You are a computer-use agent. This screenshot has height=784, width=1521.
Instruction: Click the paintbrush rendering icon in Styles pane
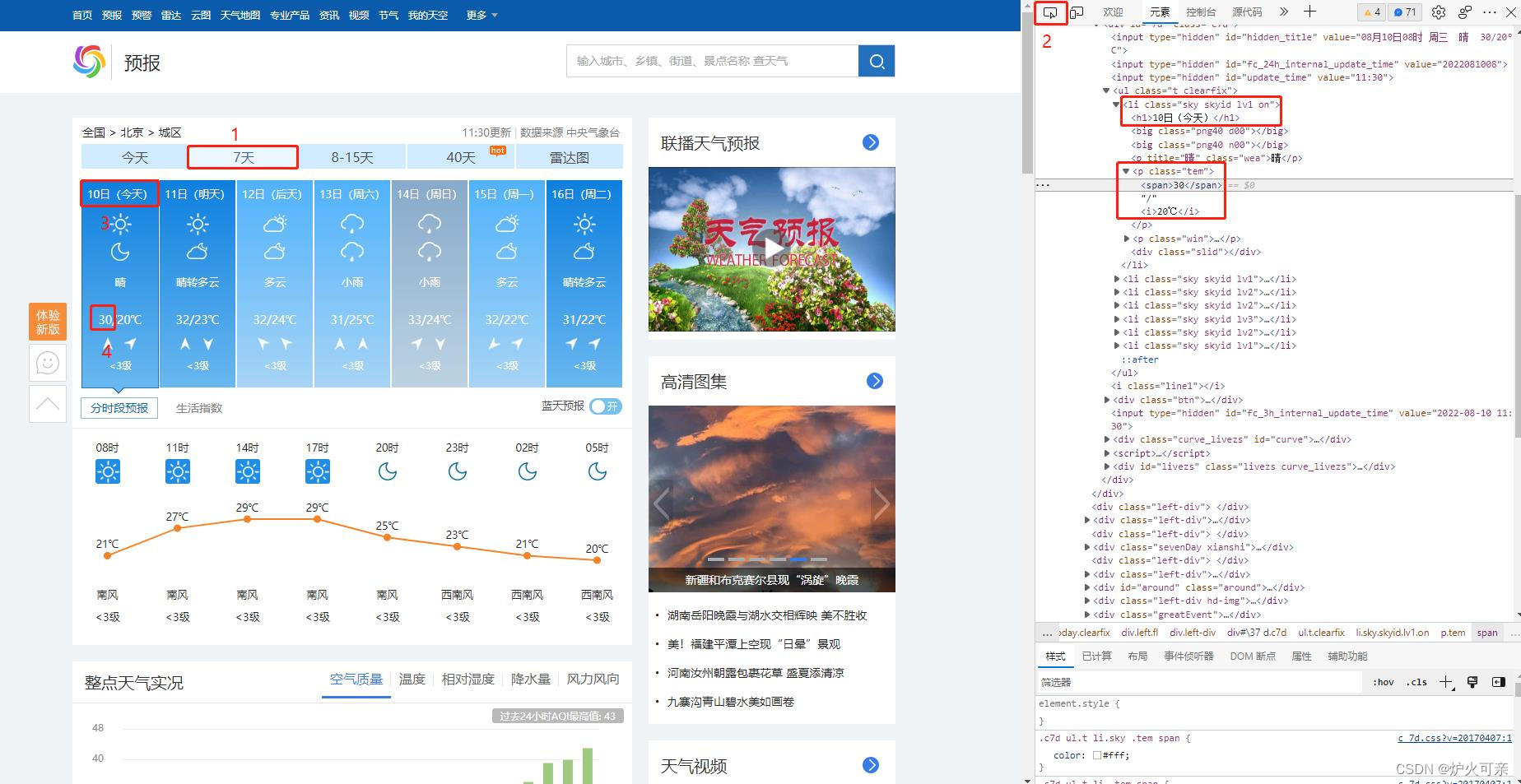pos(1472,682)
